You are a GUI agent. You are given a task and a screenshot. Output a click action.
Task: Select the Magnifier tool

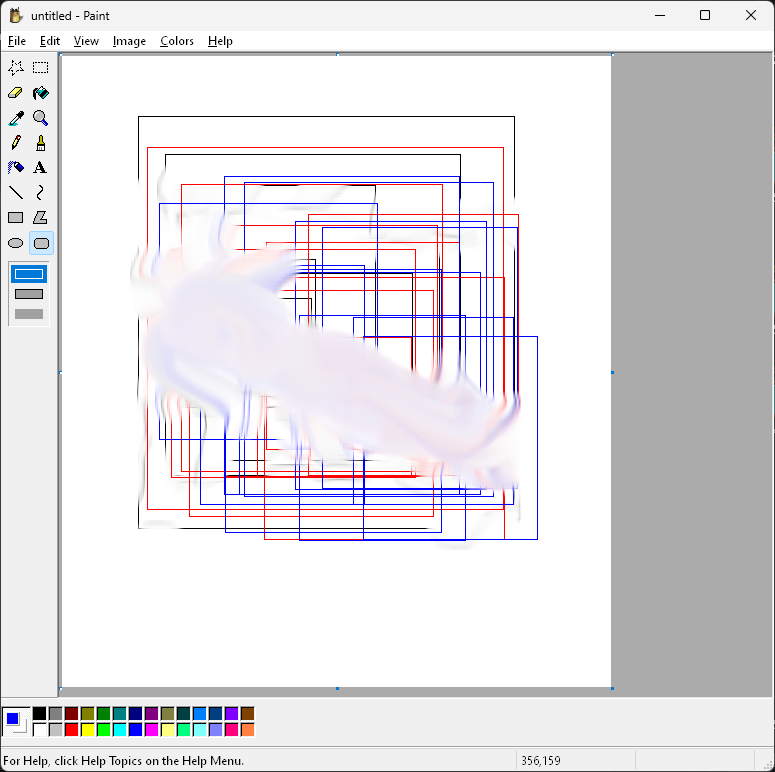tap(41, 118)
